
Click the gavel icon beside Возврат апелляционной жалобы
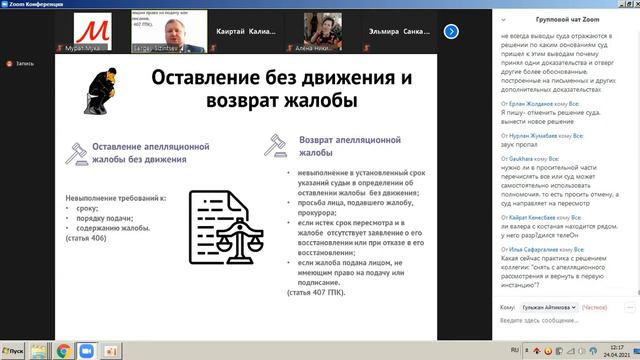[275, 145]
